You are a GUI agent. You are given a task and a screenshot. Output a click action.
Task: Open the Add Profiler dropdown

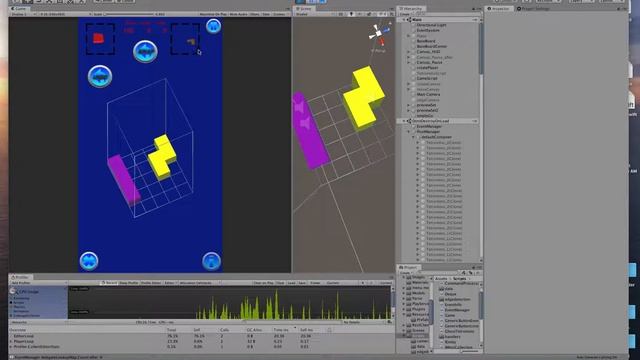click(x=38, y=282)
